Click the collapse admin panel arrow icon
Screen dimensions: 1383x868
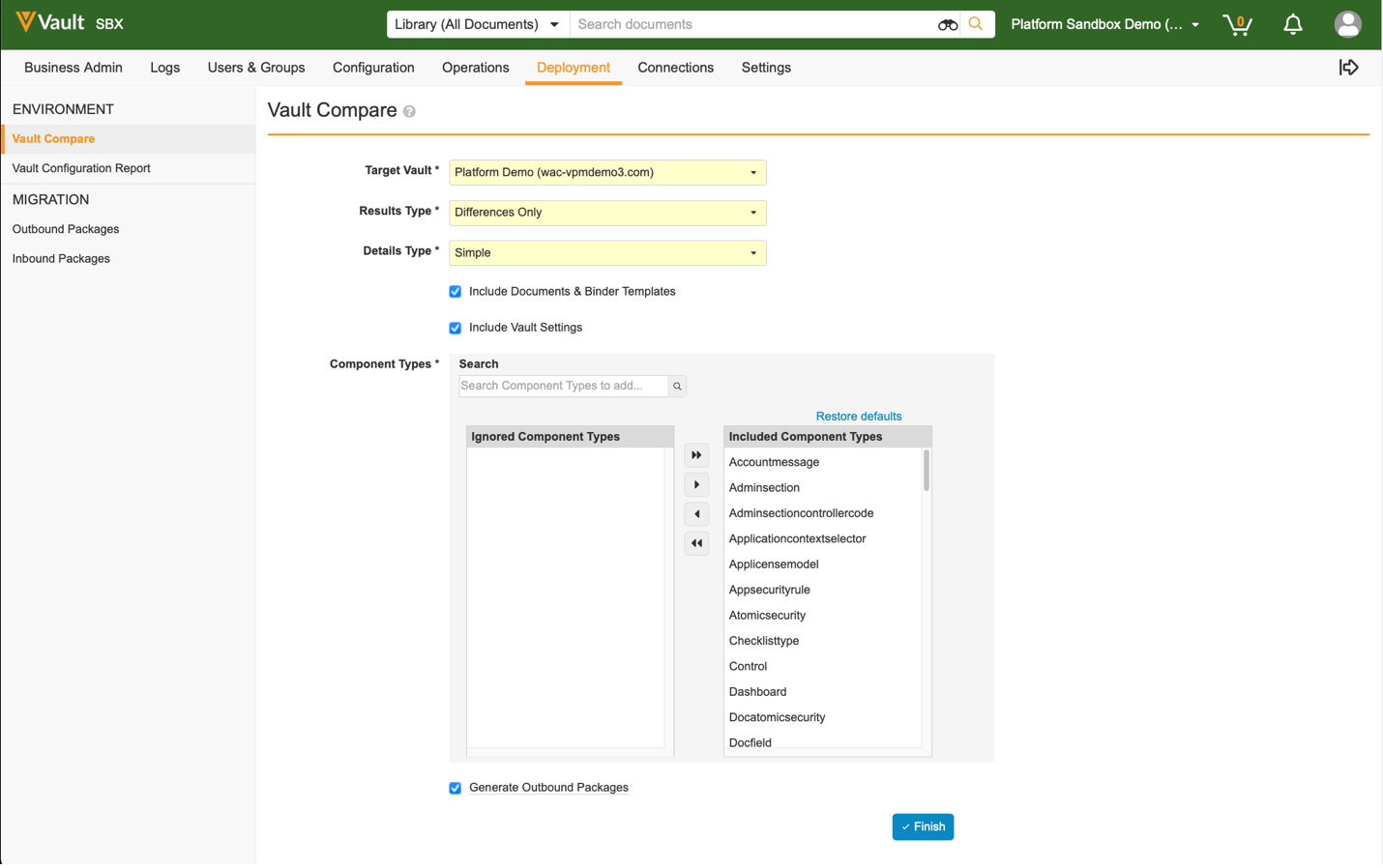1348,68
